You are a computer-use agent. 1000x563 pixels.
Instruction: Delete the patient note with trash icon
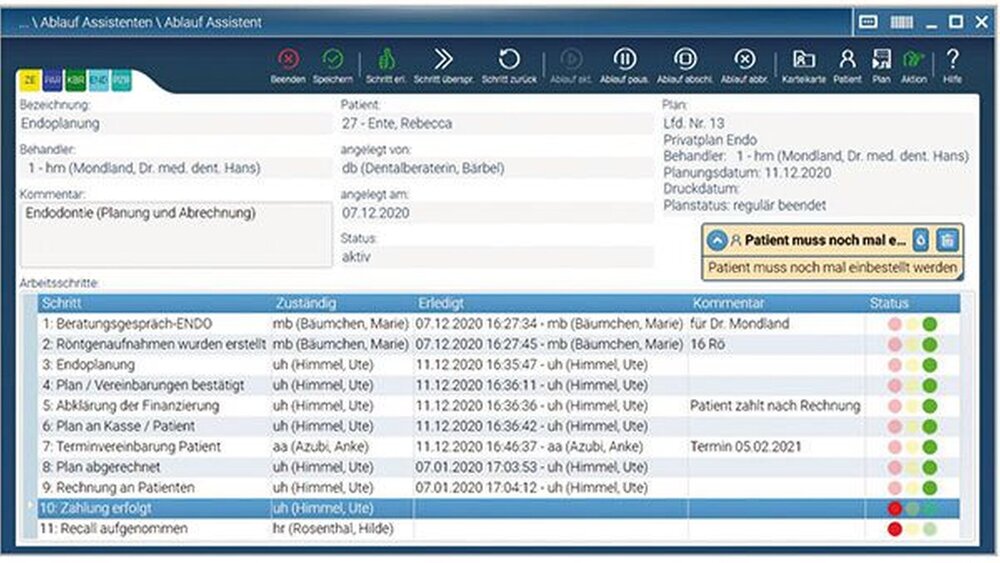[948, 240]
